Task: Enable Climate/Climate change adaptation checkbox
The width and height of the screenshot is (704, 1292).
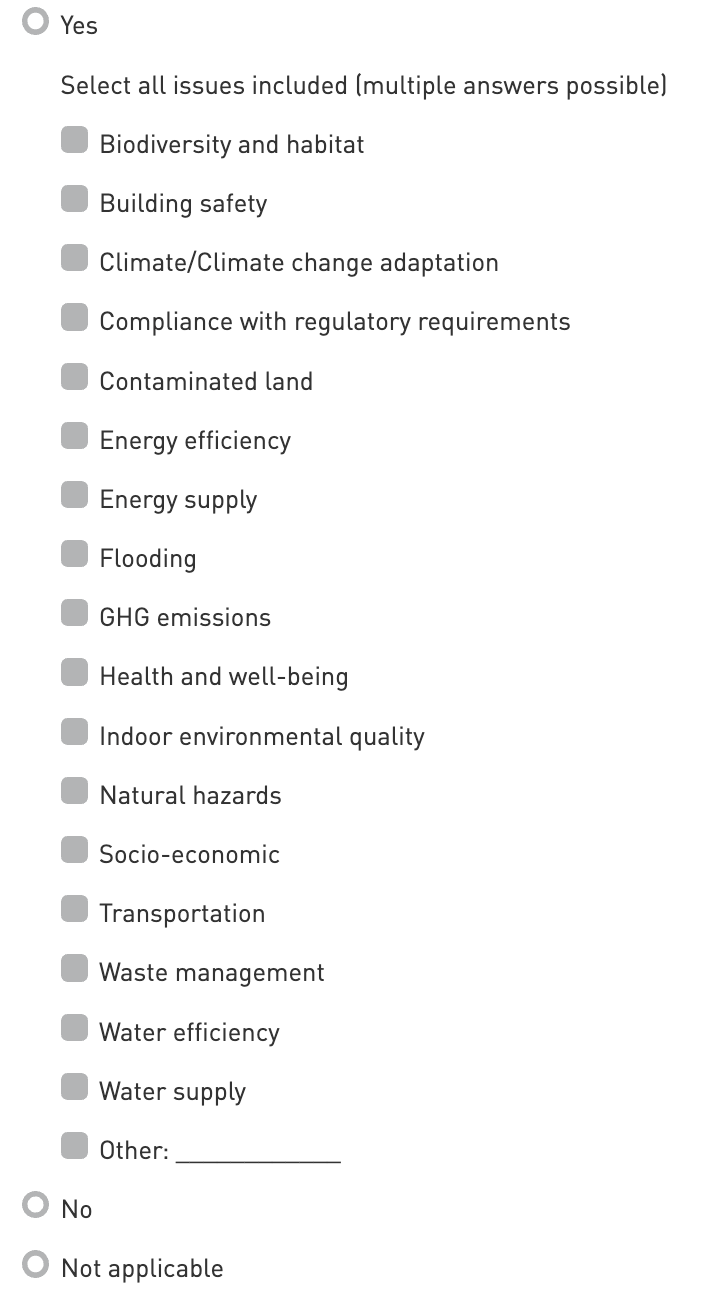Action: [75, 259]
